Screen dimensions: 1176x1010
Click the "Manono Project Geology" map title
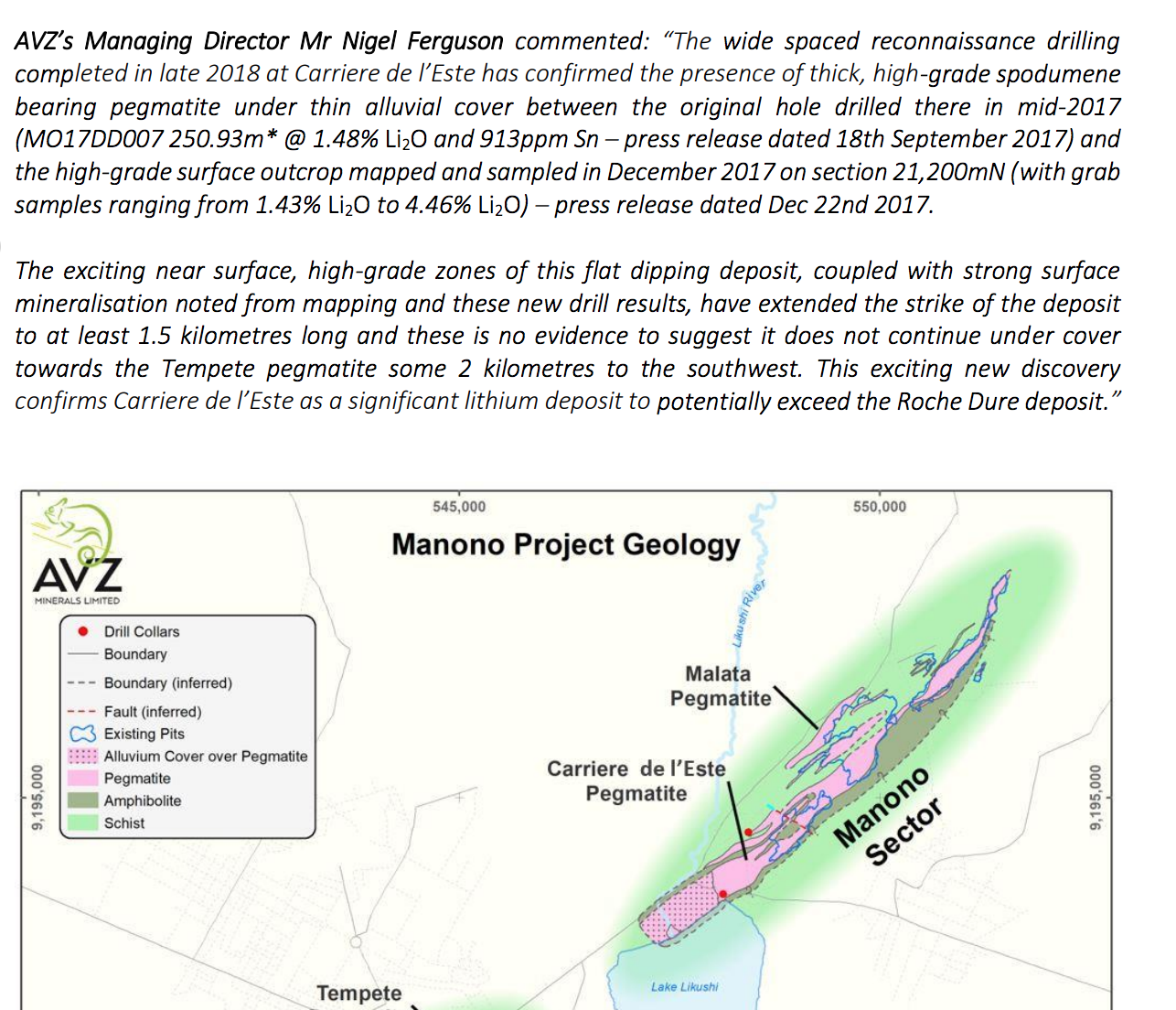click(x=566, y=544)
